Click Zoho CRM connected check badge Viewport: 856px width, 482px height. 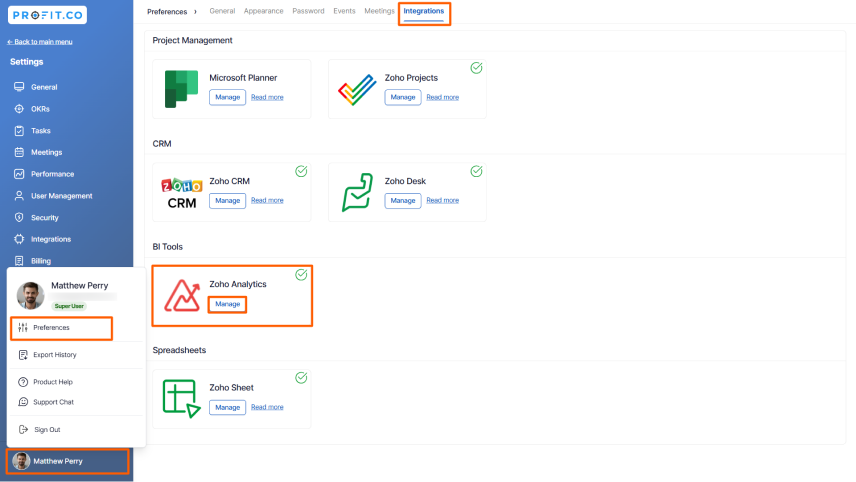click(x=301, y=171)
